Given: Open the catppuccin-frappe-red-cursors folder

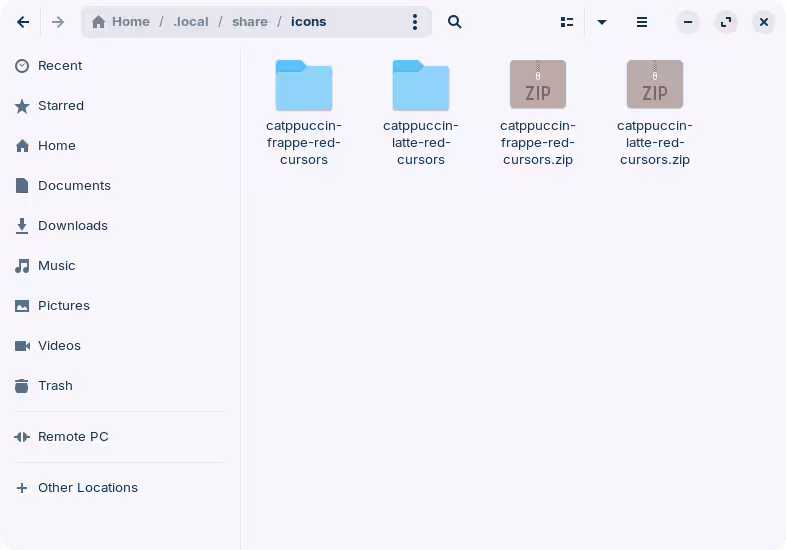Looking at the screenshot, I should point(304,86).
